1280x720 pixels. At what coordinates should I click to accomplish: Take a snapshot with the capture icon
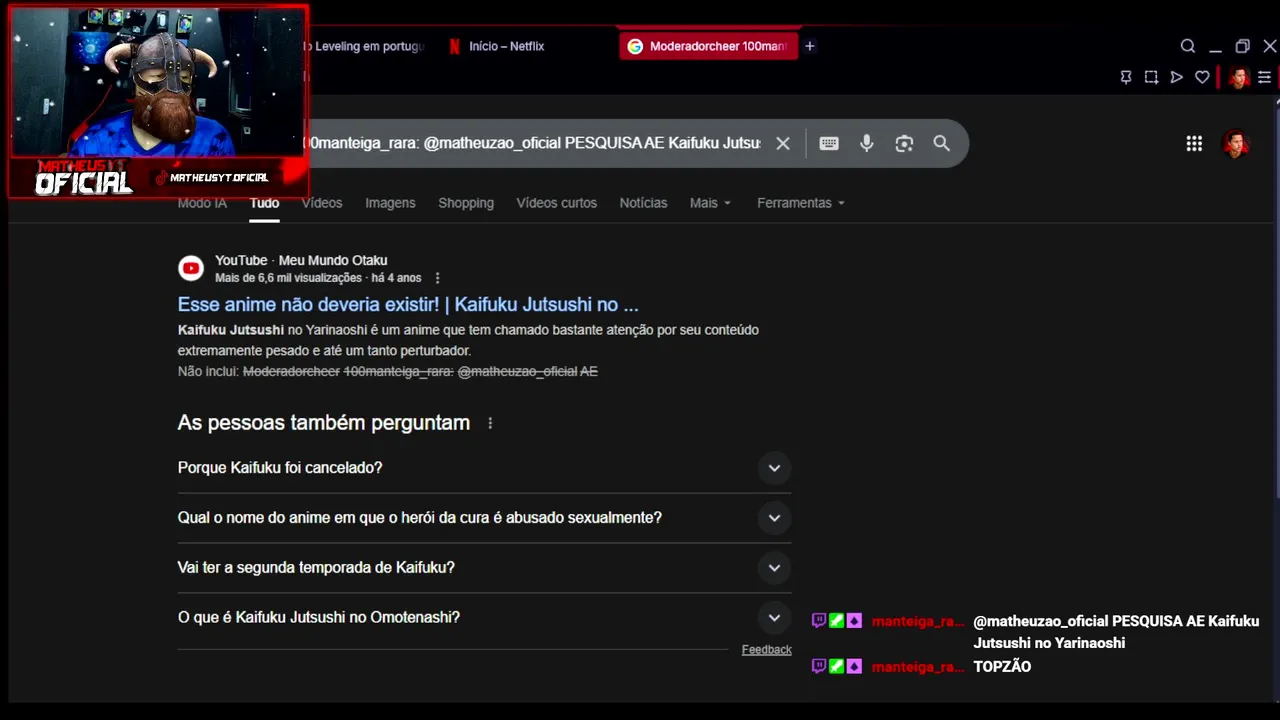tap(1151, 77)
